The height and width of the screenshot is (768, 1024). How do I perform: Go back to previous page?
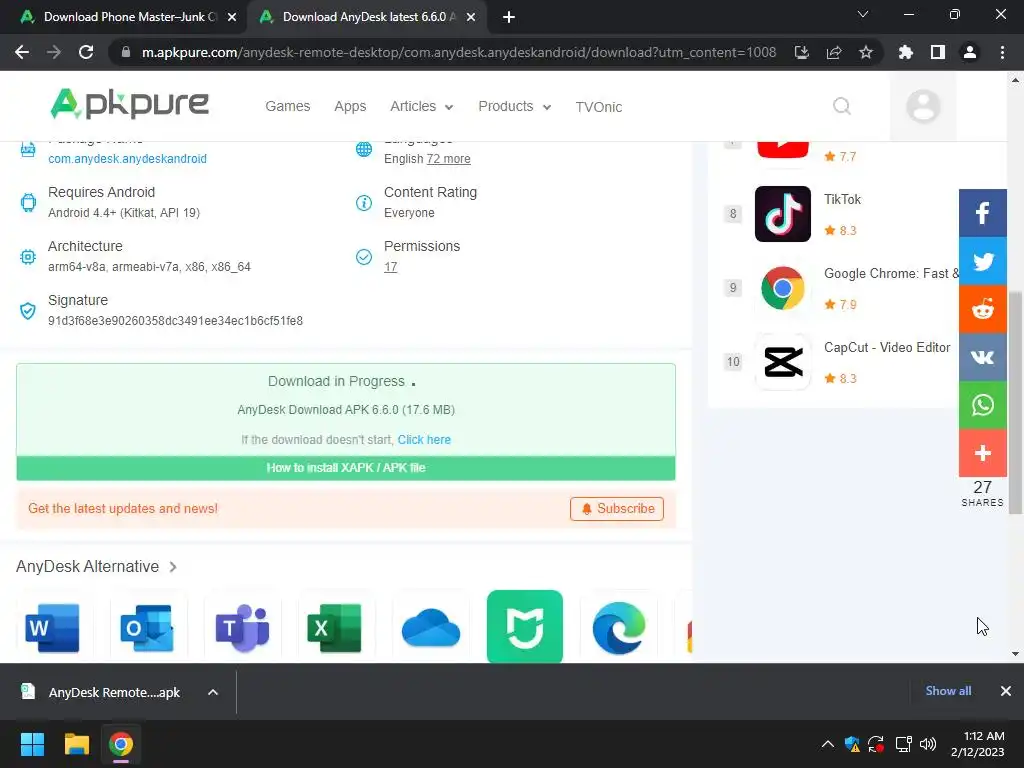tap(22, 52)
